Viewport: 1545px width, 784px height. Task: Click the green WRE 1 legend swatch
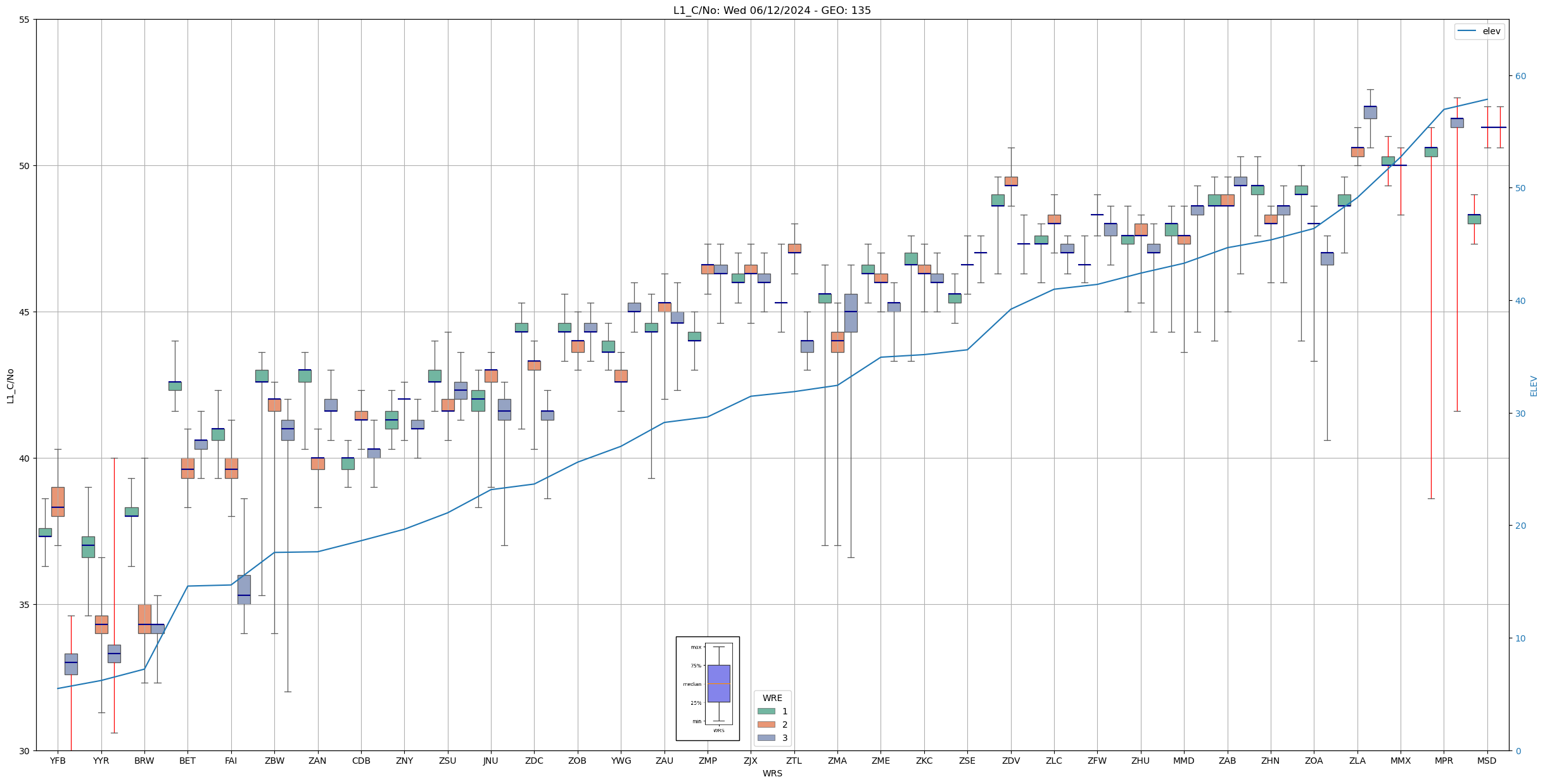coord(766,711)
